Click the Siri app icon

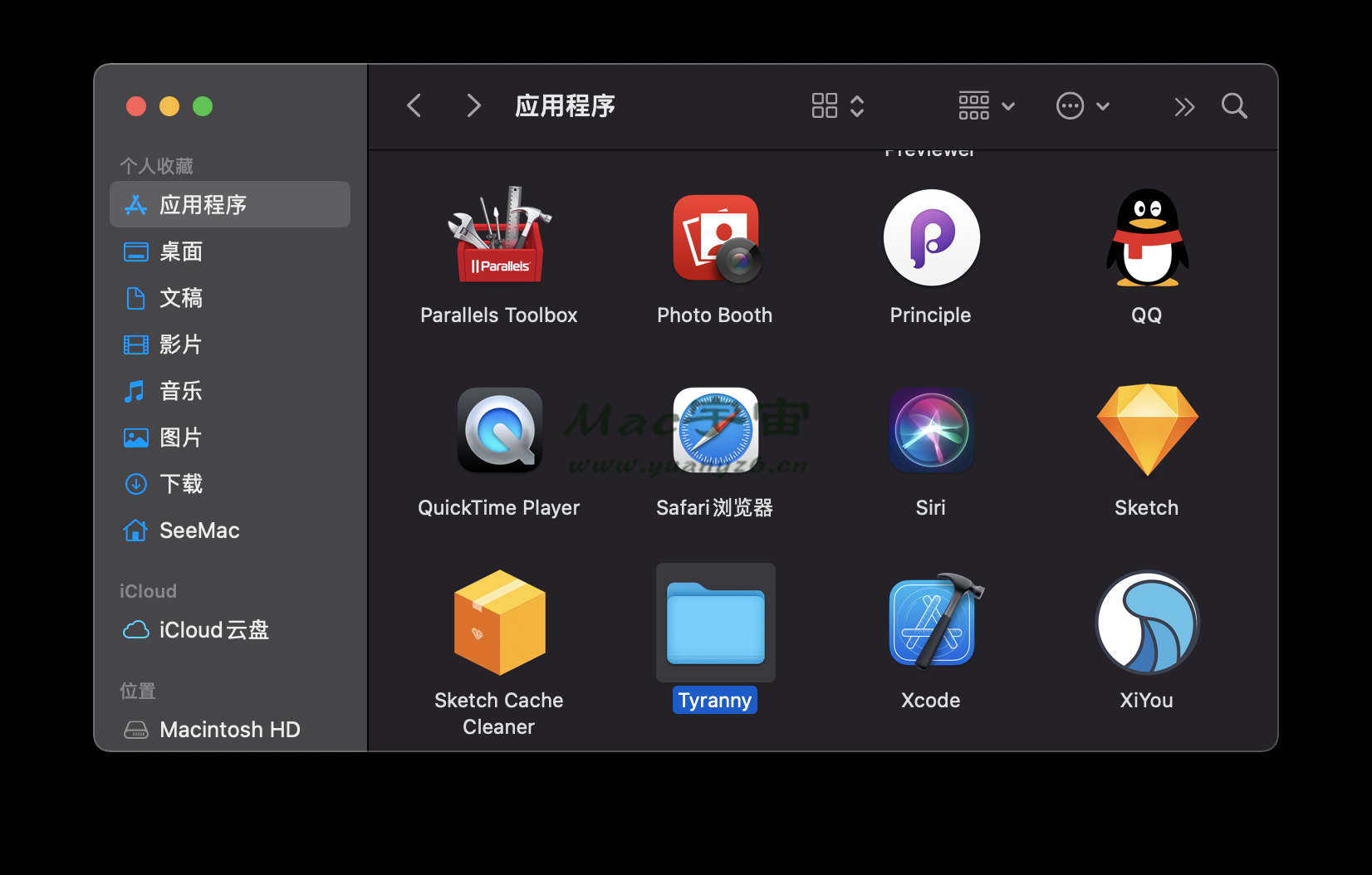pos(931,430)
